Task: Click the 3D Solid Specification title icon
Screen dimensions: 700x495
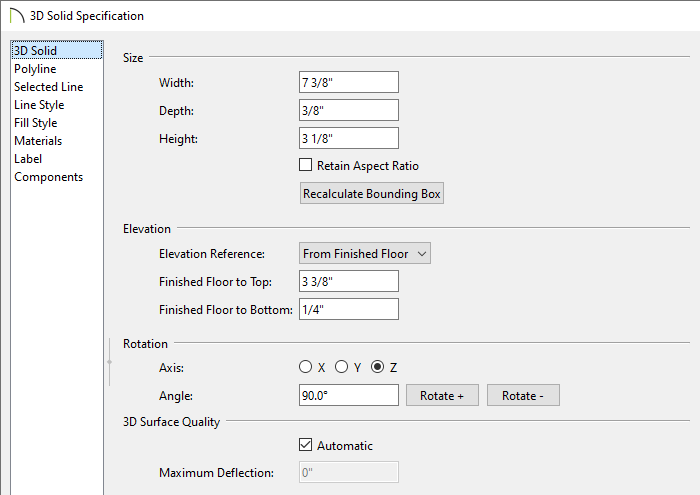Action: click(15, 16)
